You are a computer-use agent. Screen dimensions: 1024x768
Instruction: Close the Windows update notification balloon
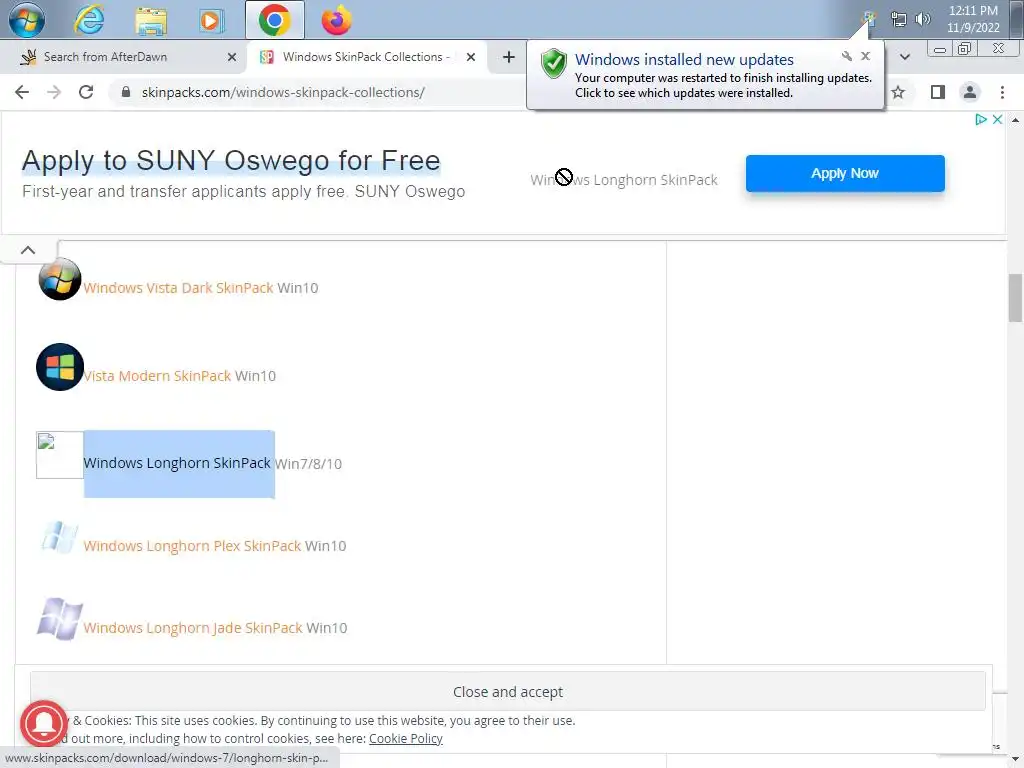[x=865, y=56]
